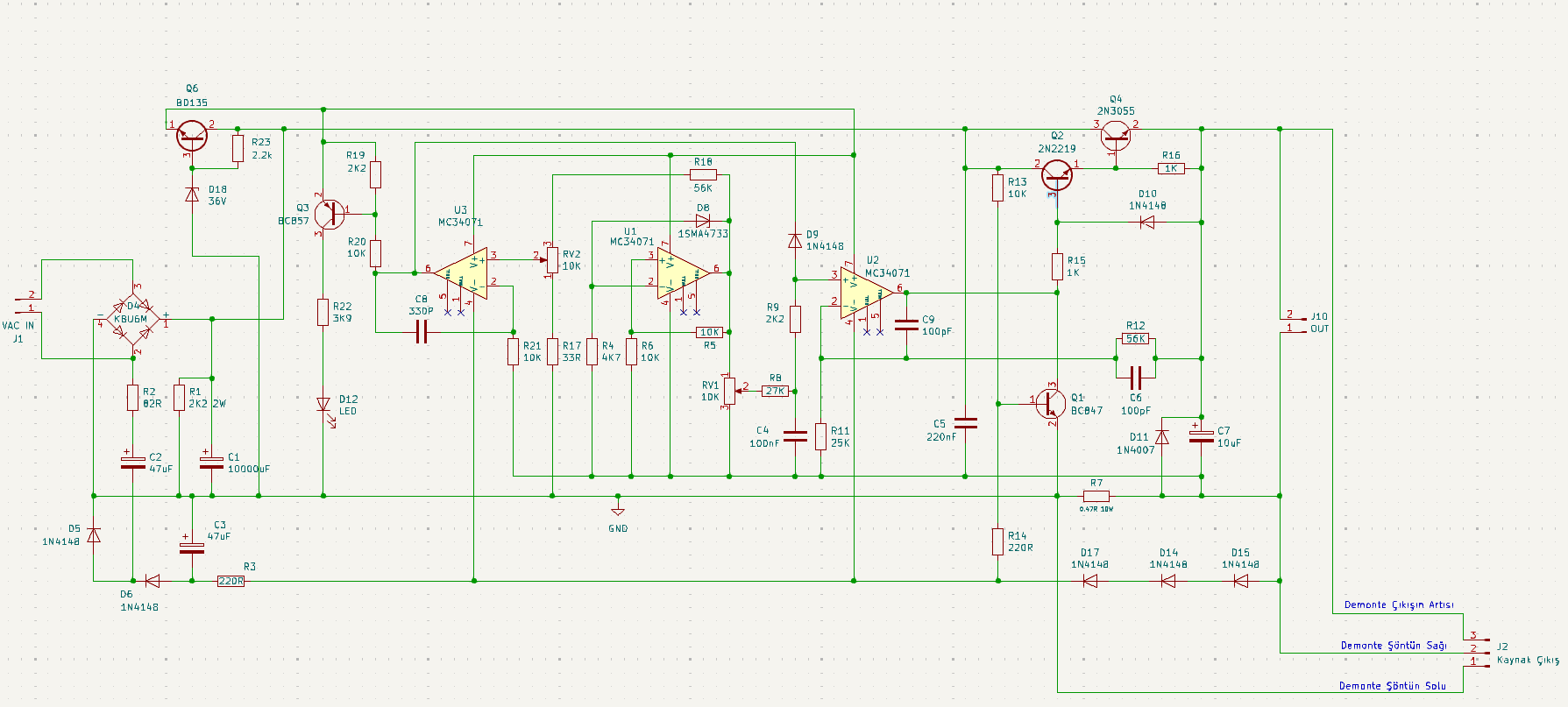Select the R23 2.2k resistor

pos(238,149)
